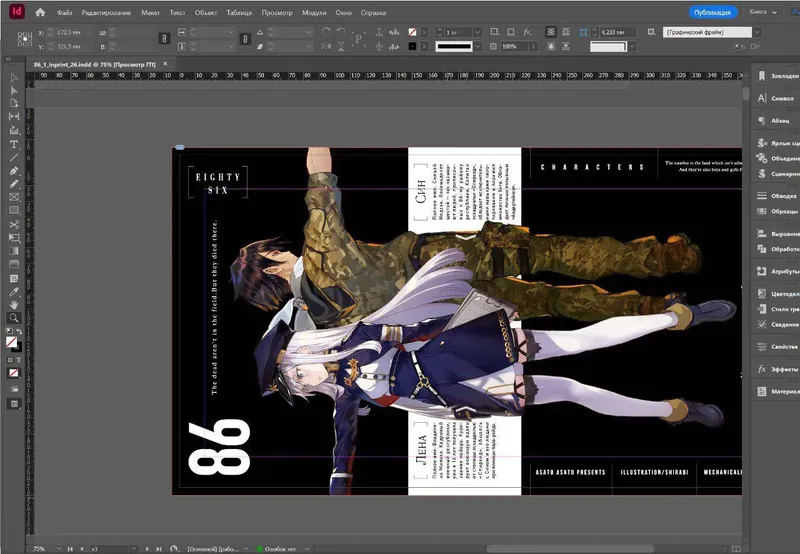The width and height of the screenshot is (800, 554).
Task: Click the Home icon in top bar
Action: click(40, 13)
